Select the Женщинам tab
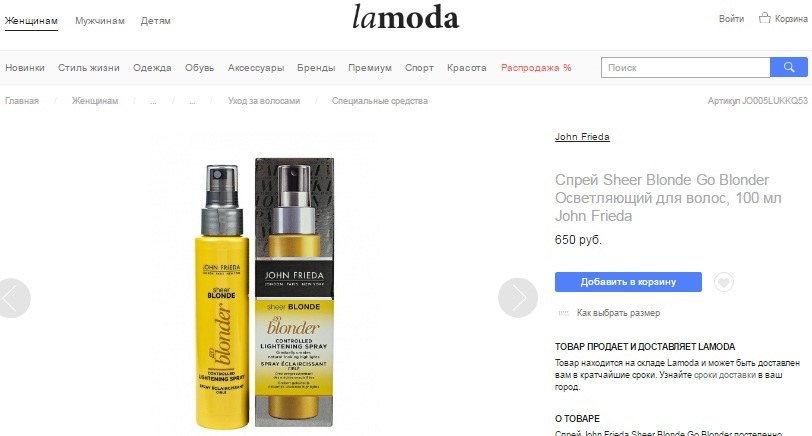This screenshot has height=436, width=812. 31,21
